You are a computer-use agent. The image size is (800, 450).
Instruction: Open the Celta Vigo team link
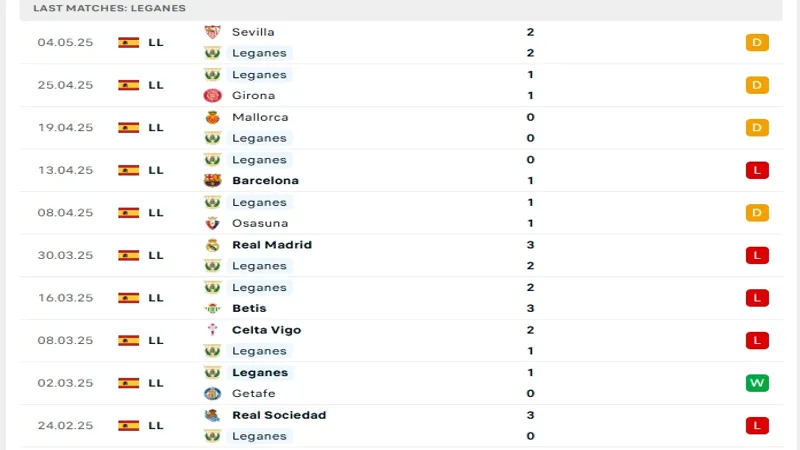266,330
